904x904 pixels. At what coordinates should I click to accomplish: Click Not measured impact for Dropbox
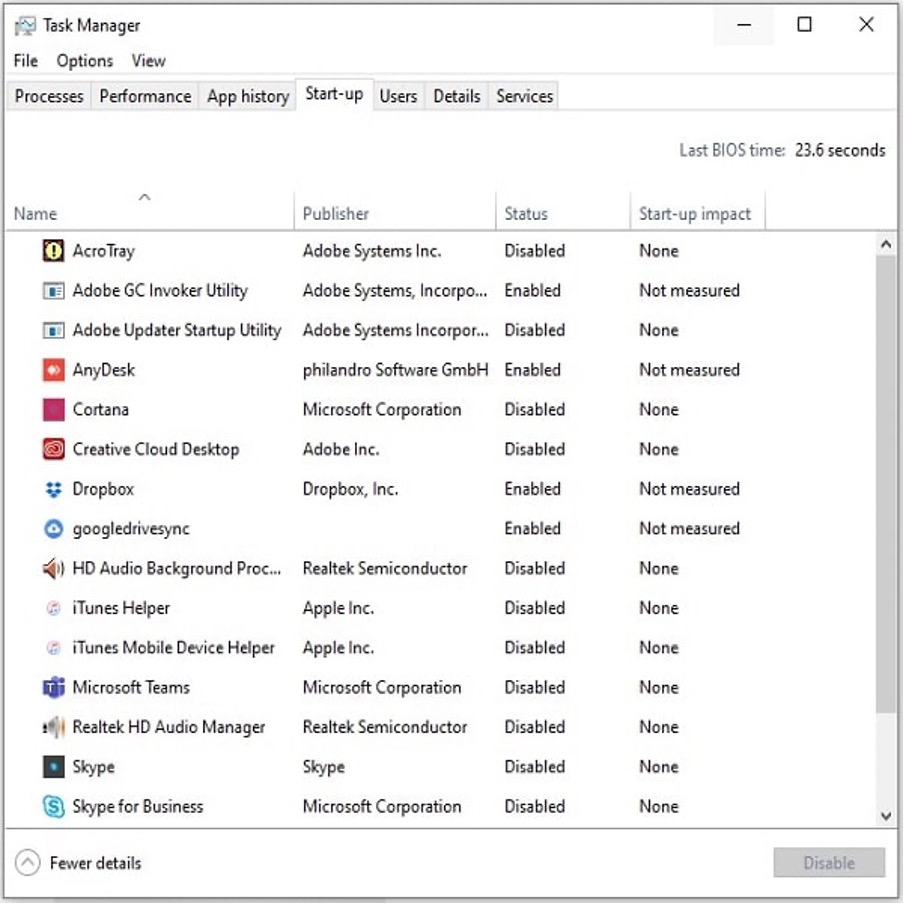click(x=690, y=489)
